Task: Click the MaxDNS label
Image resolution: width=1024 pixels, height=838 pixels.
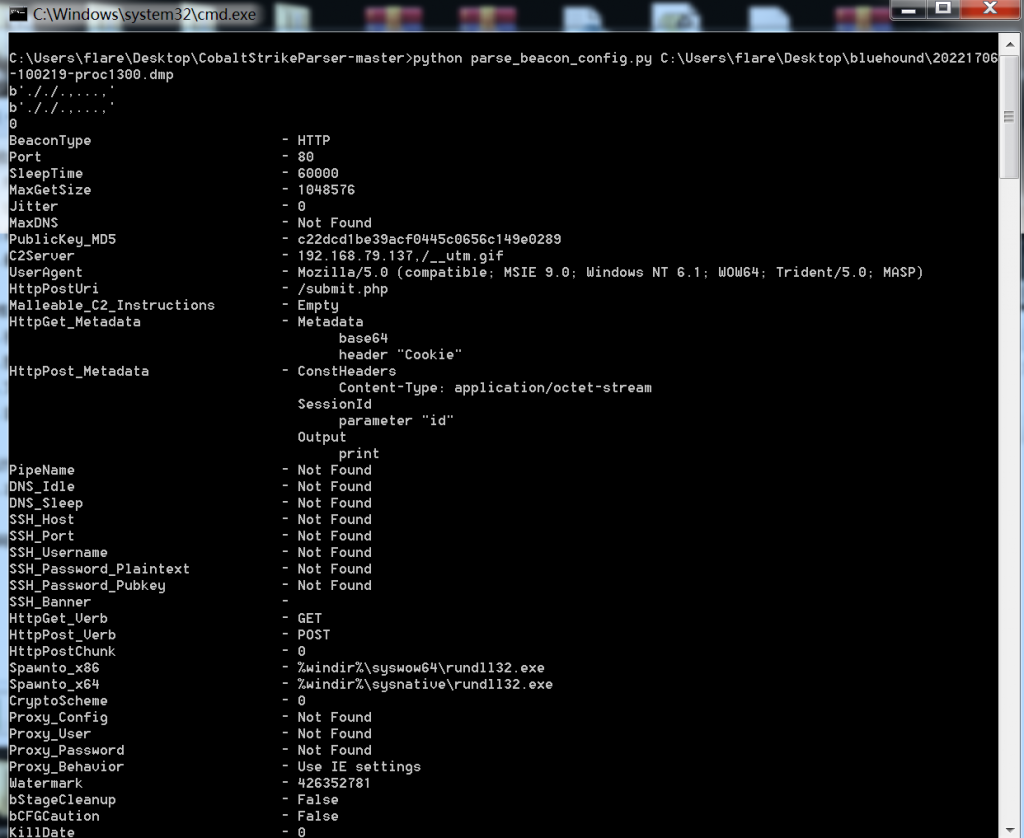Action: pos(33,223)
